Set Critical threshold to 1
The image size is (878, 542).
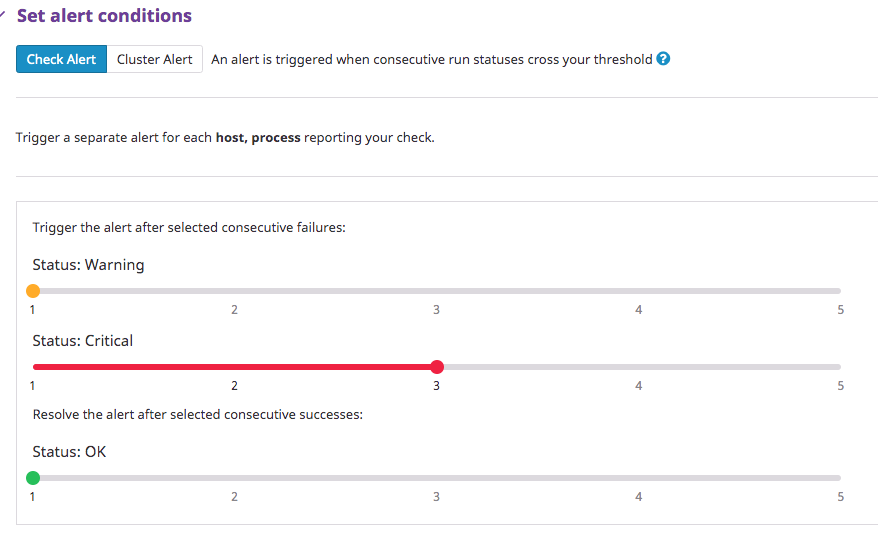33,367
